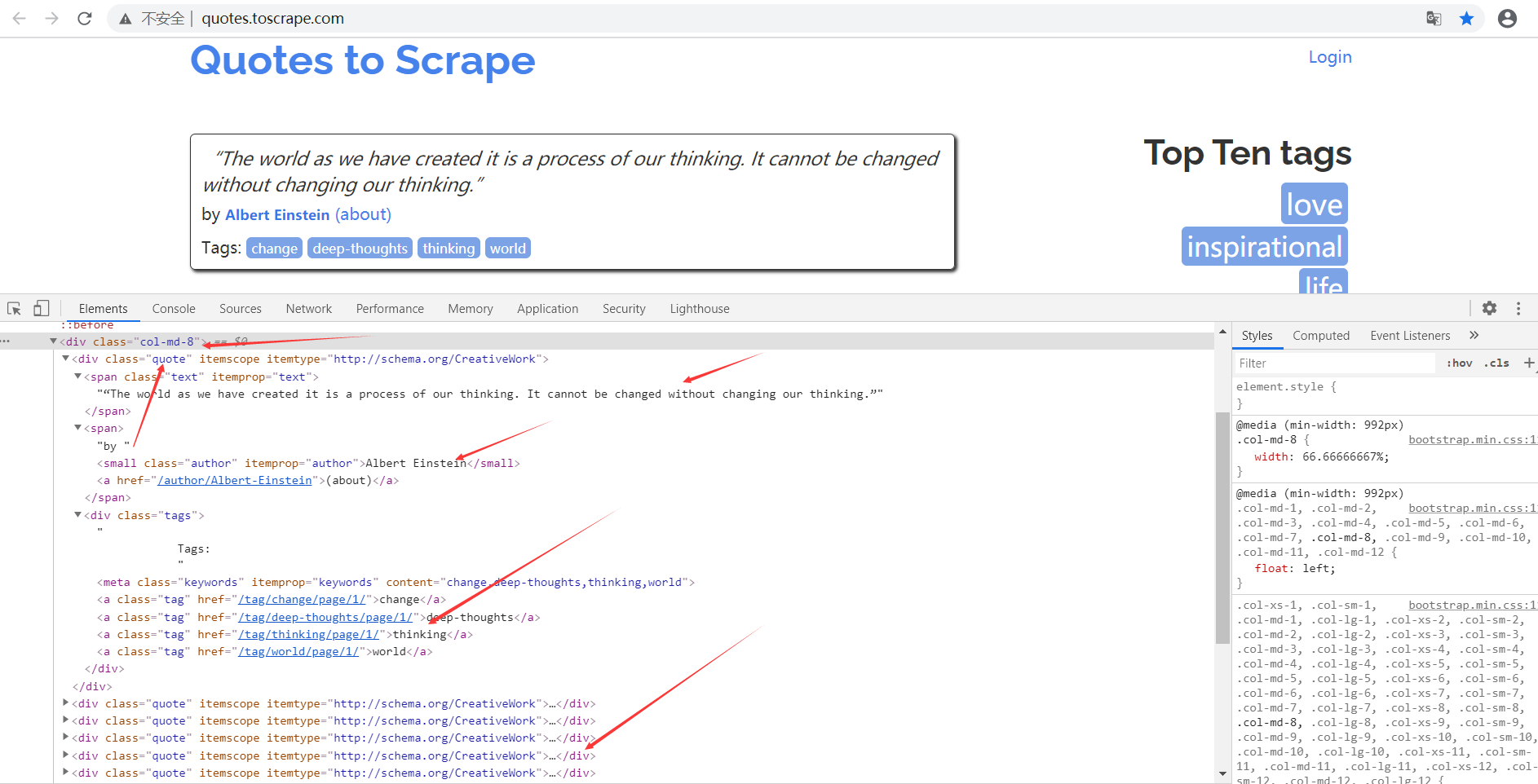Screen dimensions: 1538x784
Task: Show more Styles pane tabs chevron
Action: click(1474, 335)
